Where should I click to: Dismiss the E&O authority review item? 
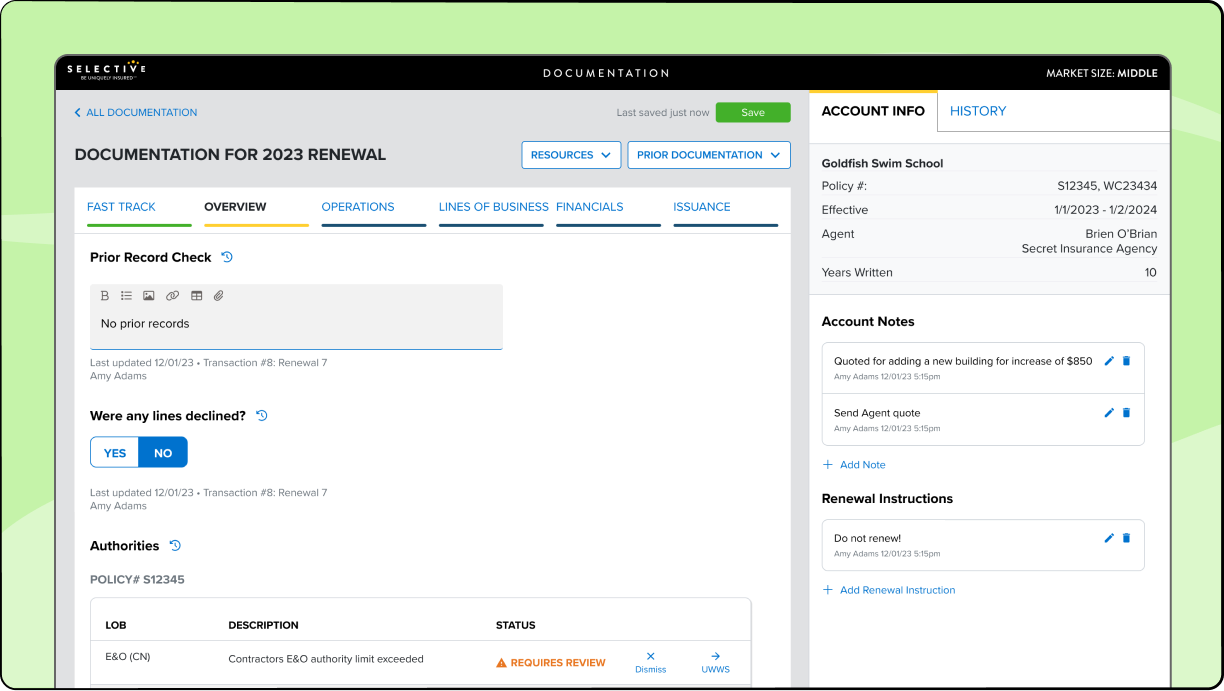pos(650,662)
